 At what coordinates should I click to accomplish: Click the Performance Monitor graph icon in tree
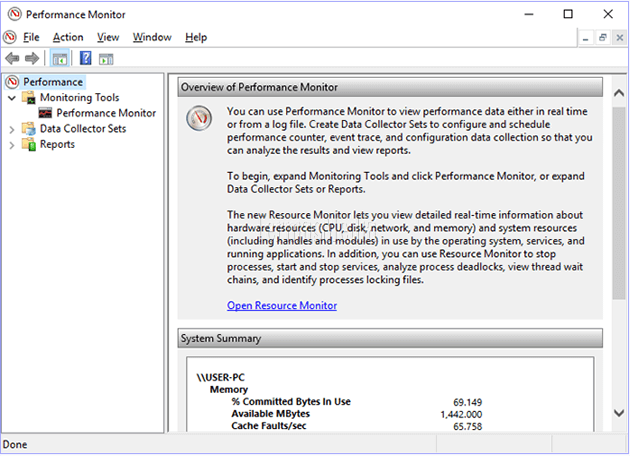(45, 113)
